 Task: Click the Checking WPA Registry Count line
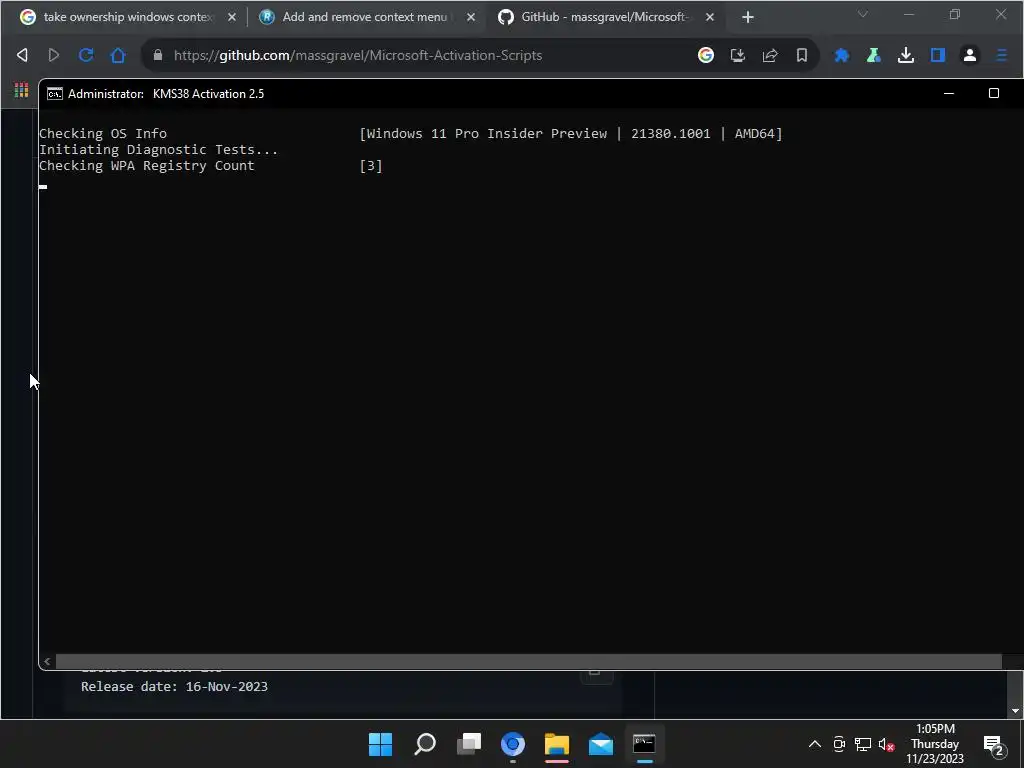(211, 166)
